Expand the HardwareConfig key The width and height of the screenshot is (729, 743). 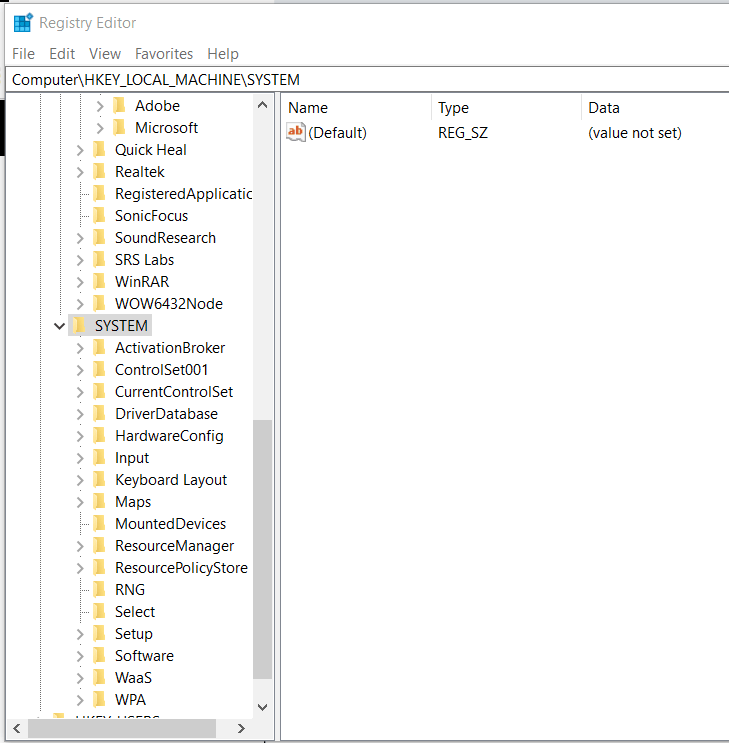[80, 436]
